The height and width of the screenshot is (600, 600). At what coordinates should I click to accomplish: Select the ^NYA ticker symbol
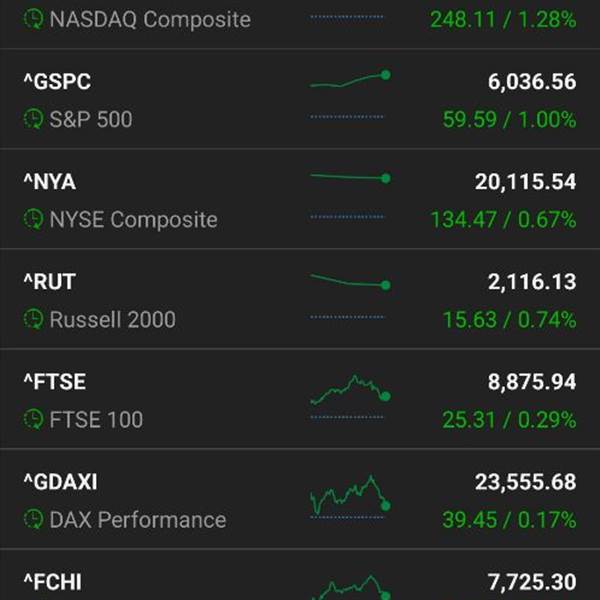(x=50, y=182)
